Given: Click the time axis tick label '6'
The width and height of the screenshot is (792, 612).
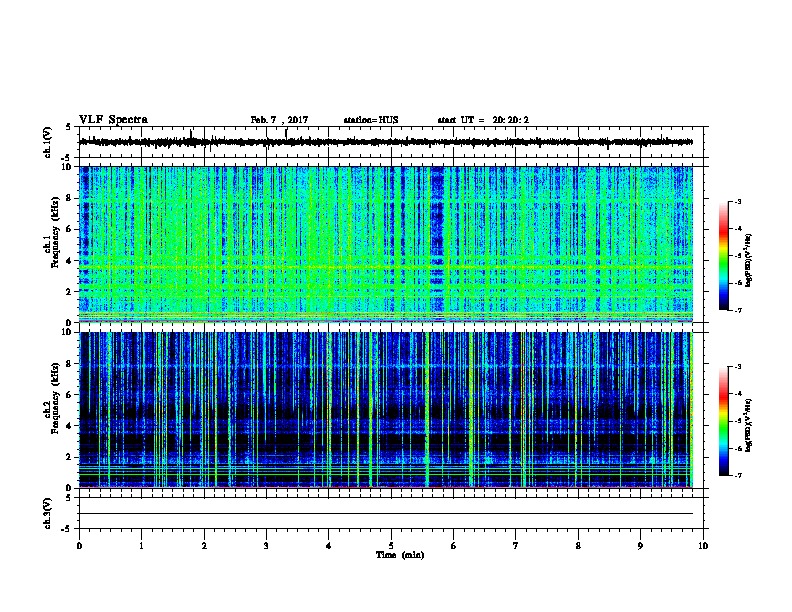Looking at the screenshot, I should pyautogui.click(x=453, y=546).
